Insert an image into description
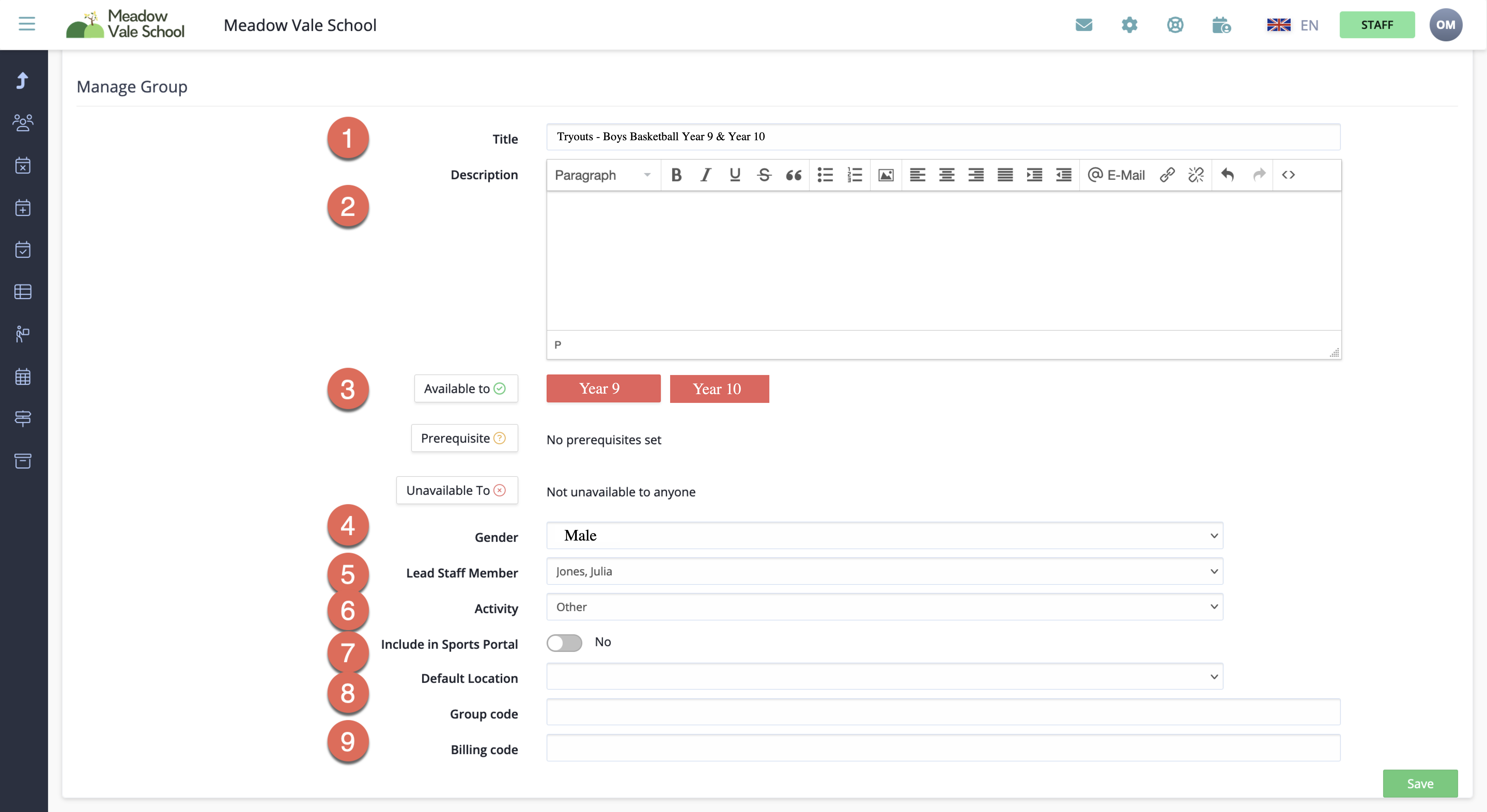The height and width of the screenshot is (812, 1487). click(886, 175)
